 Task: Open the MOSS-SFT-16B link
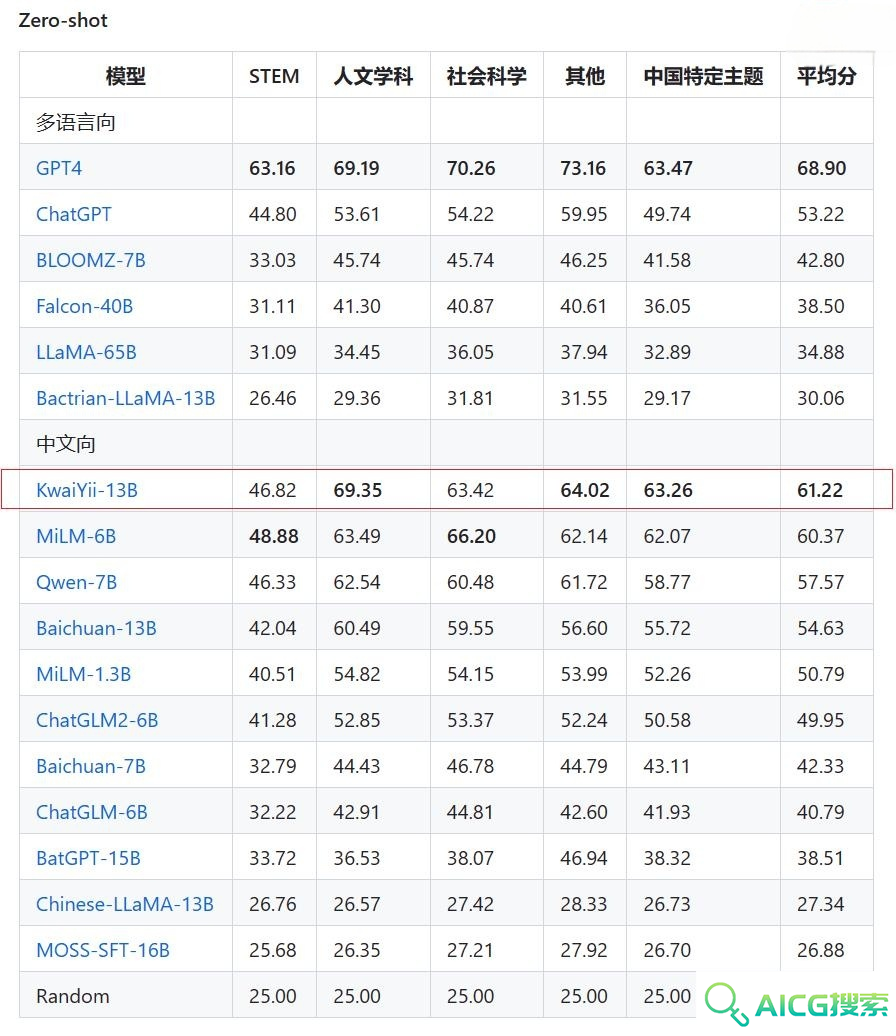tap(103, 950)
